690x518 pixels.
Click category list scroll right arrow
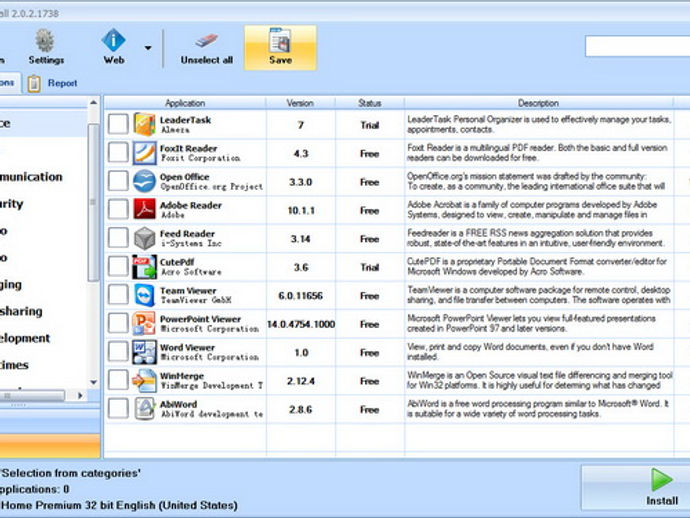(80, 396)
